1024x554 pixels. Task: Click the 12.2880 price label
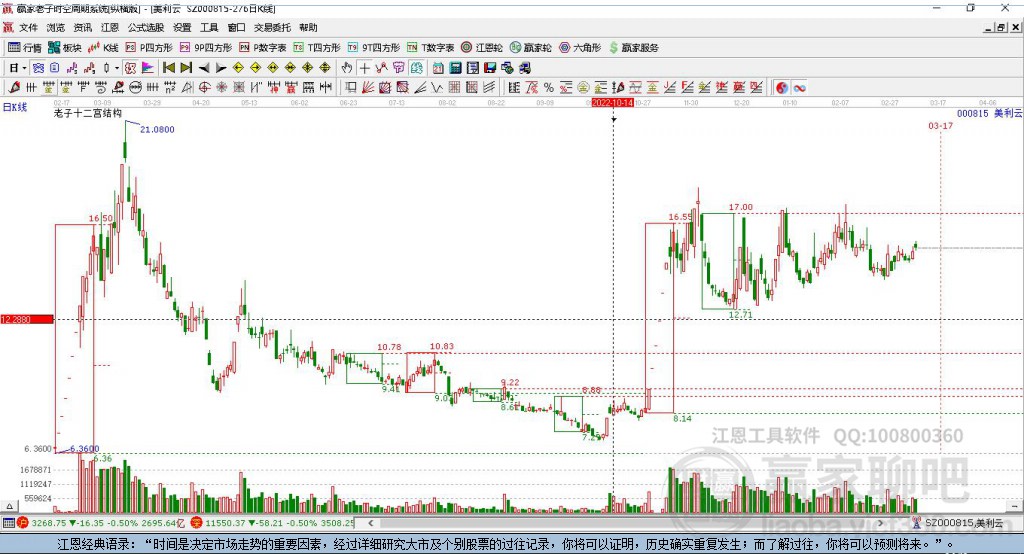point(27,319)
